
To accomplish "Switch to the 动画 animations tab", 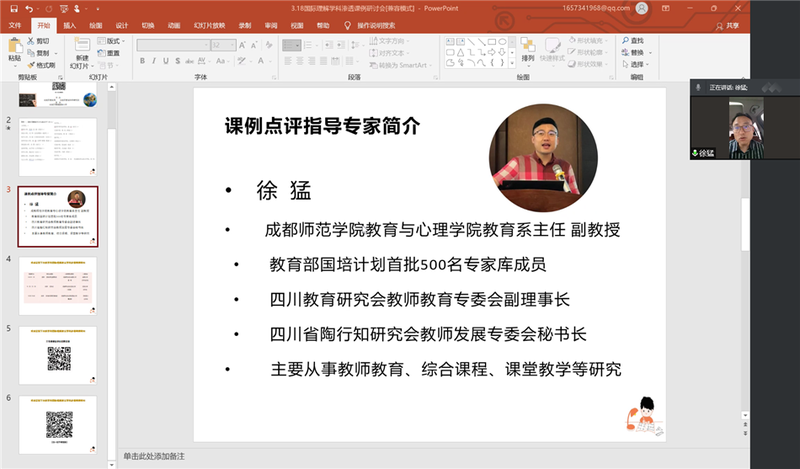I will tap(173, 25).
